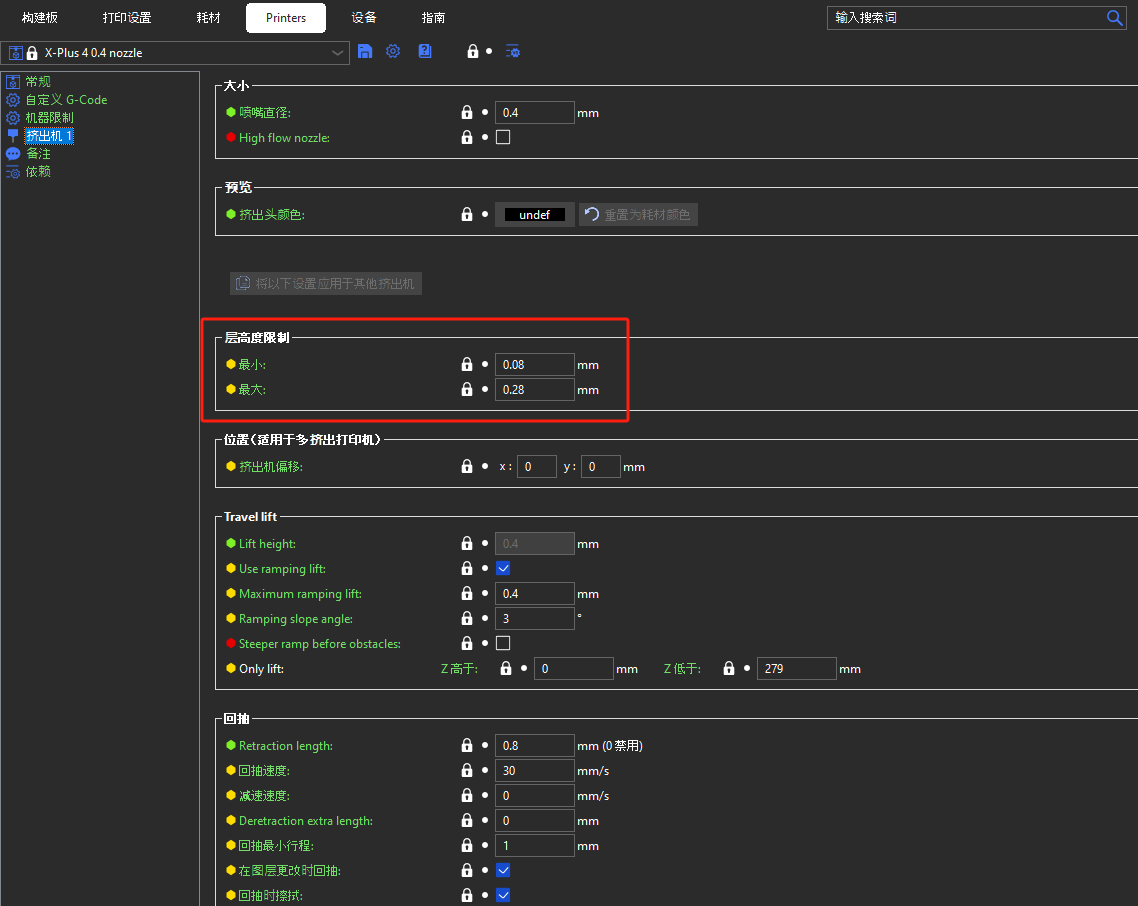Enable the High flow nozzle checkbox

[x=503, y=137]
